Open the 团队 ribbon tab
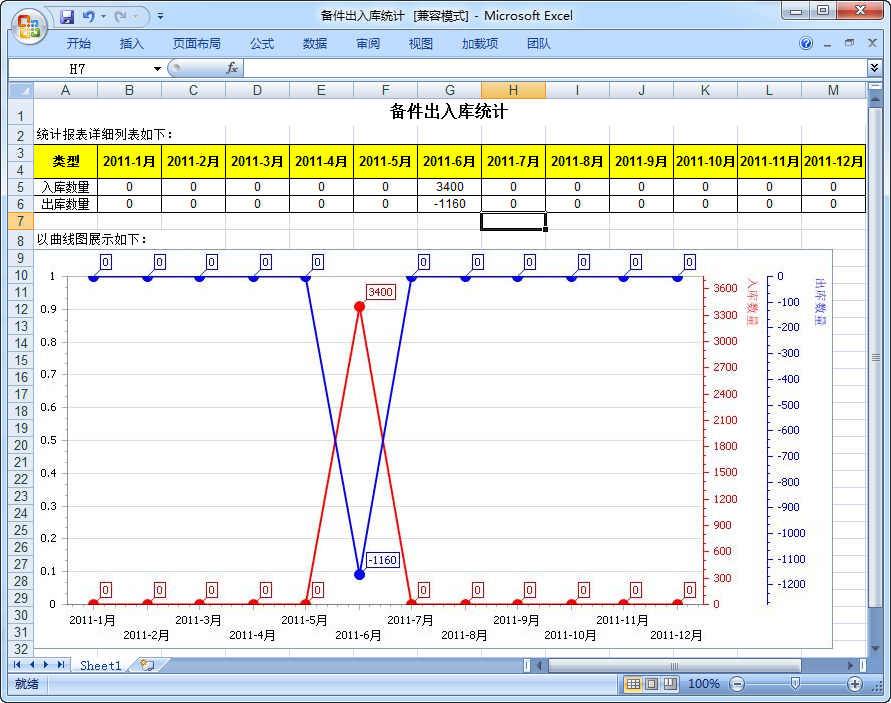The width and height of the screenshot is (891, 703). pos(539,44)
